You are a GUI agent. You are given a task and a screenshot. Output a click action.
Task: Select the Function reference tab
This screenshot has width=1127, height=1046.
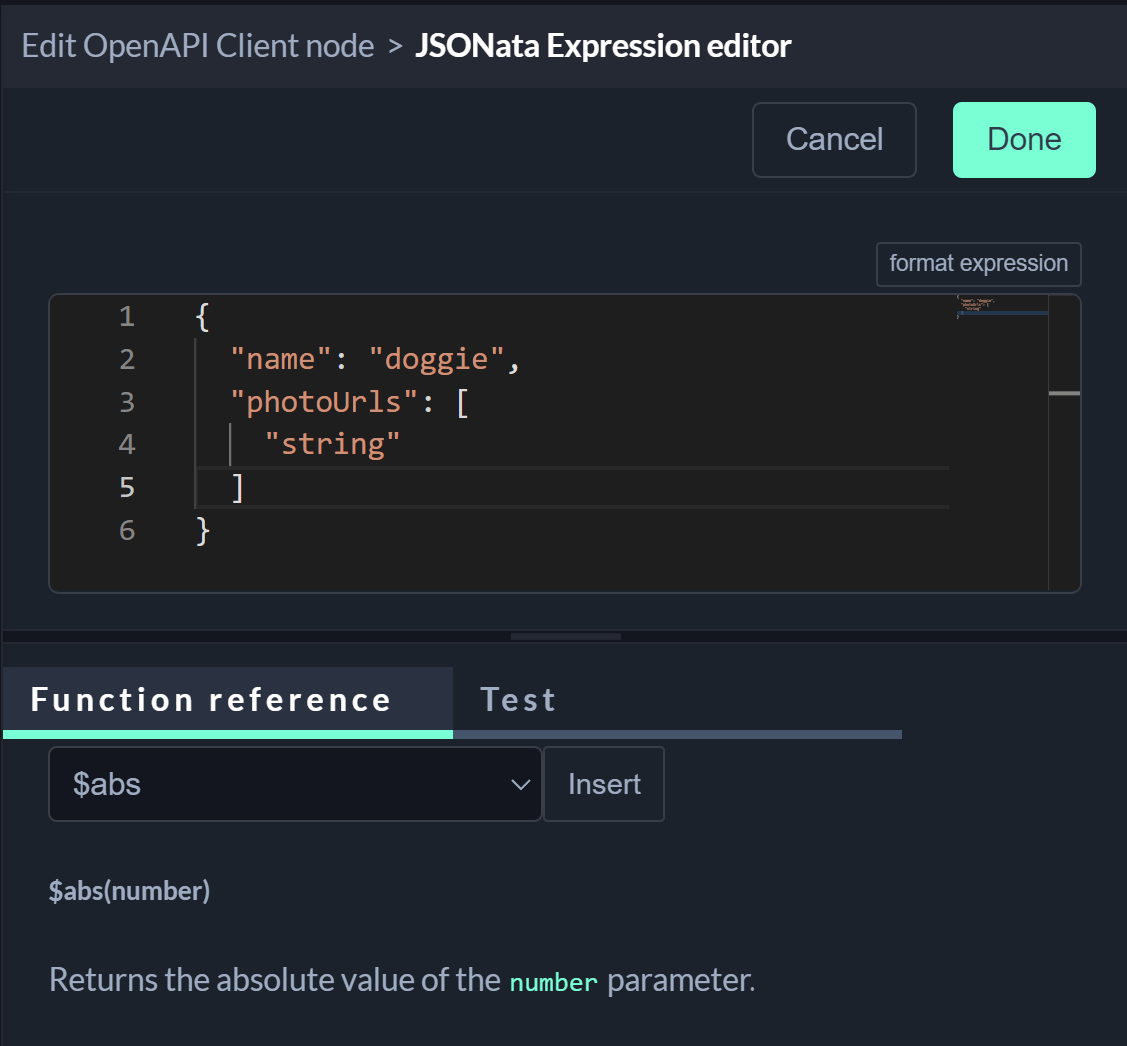click(x=211, y=700)
